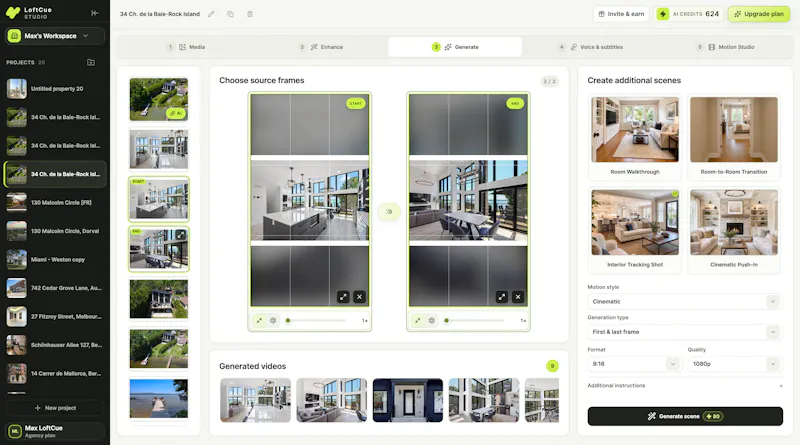Open the Format 9:16 dropdown

coord(633,364)
